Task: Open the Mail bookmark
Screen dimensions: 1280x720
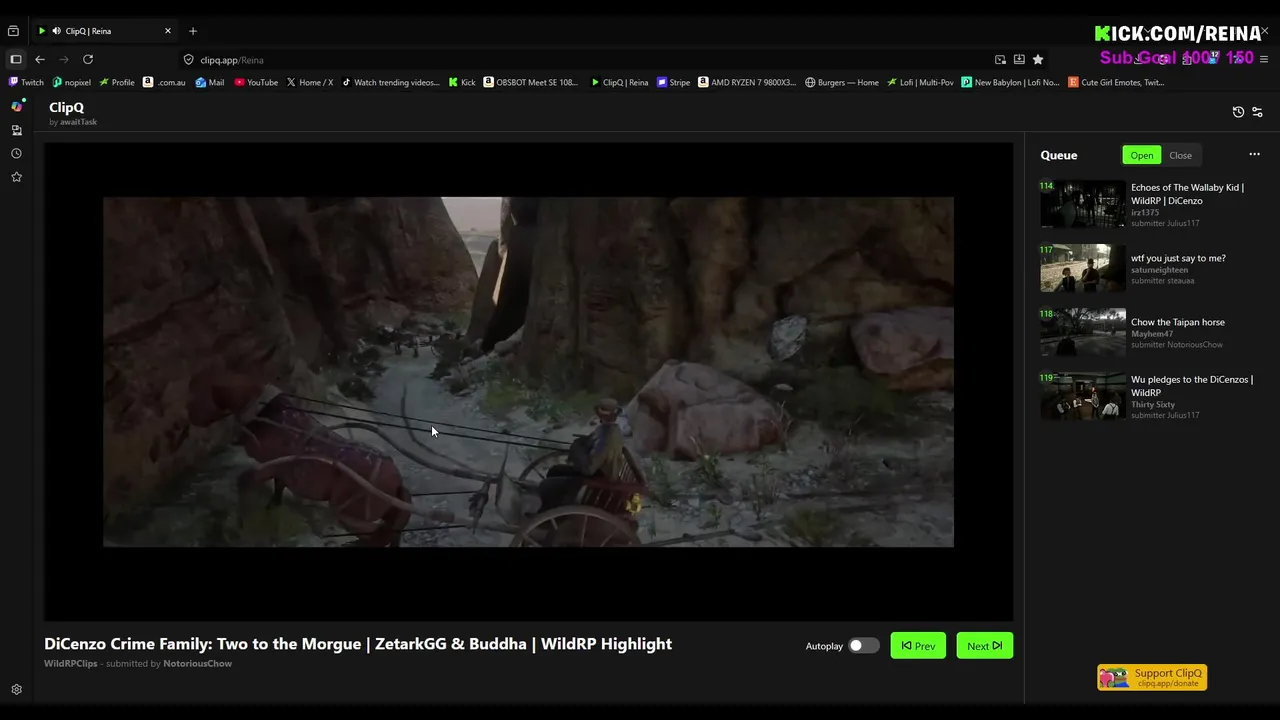Action: pos(210,83)
